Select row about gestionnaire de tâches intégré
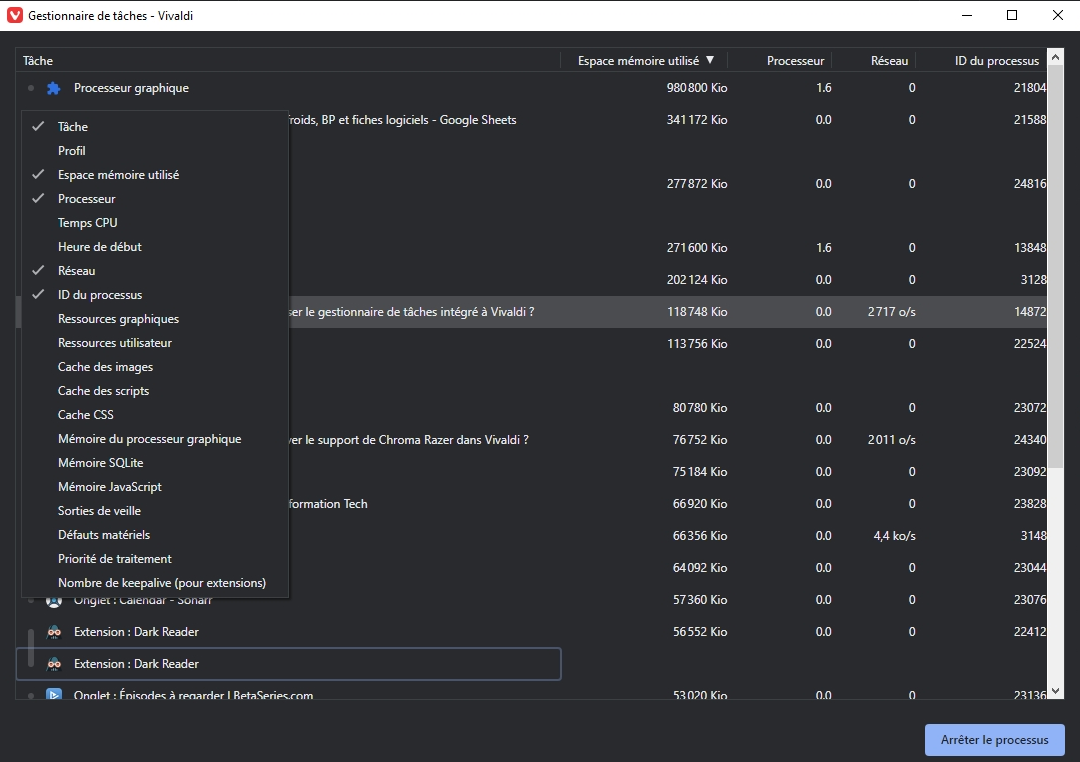The height and width of the screenshot is (762, 1080). click(531, 312)
